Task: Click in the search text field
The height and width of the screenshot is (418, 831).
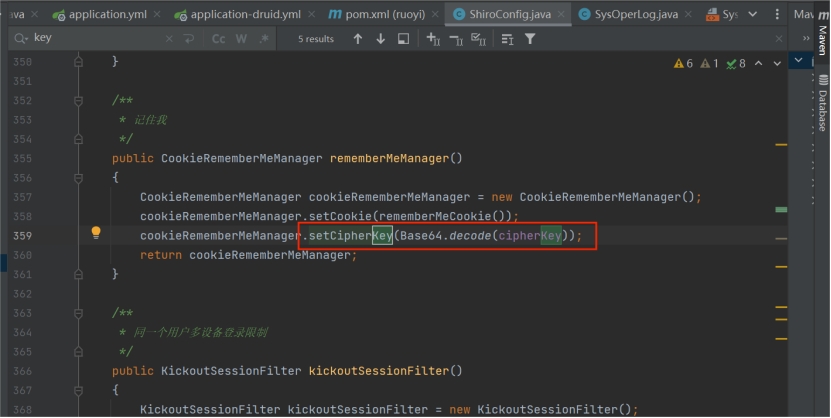Action: [x=100, y=39]
